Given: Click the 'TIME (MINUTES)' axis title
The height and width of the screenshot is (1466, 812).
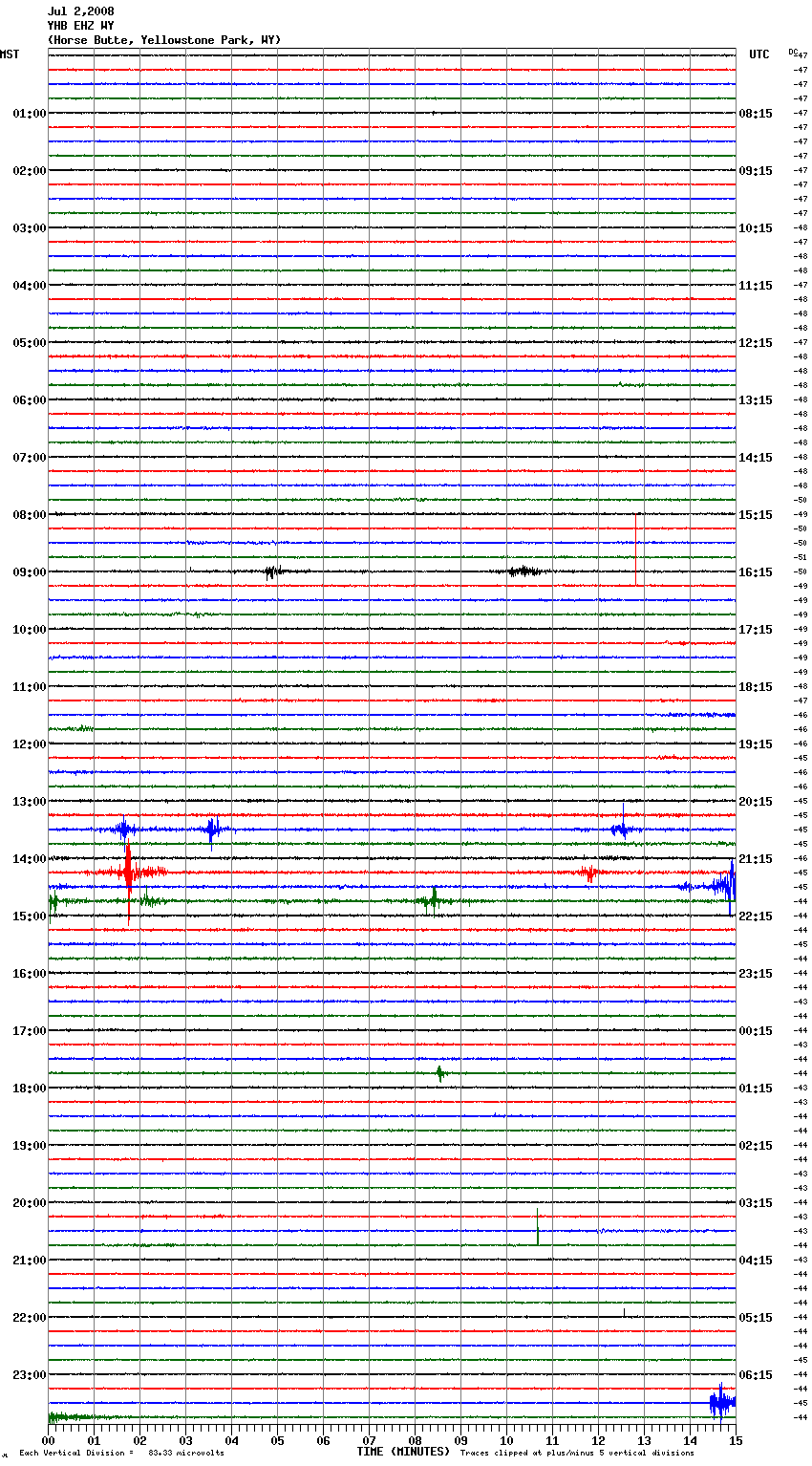Looking at the screenshot, I should click(403, 1452).
